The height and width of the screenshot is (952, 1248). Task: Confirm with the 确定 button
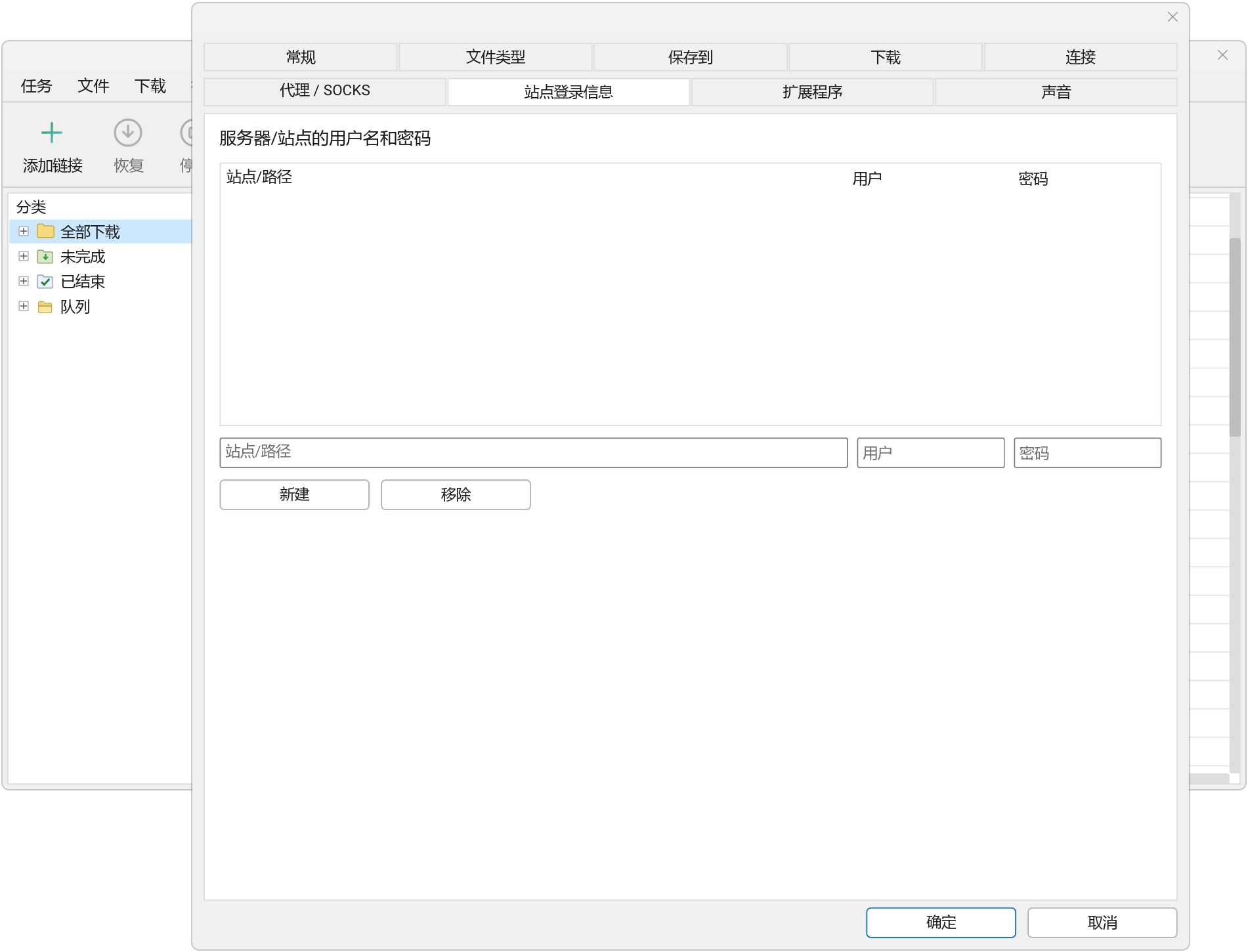[941, 922]
